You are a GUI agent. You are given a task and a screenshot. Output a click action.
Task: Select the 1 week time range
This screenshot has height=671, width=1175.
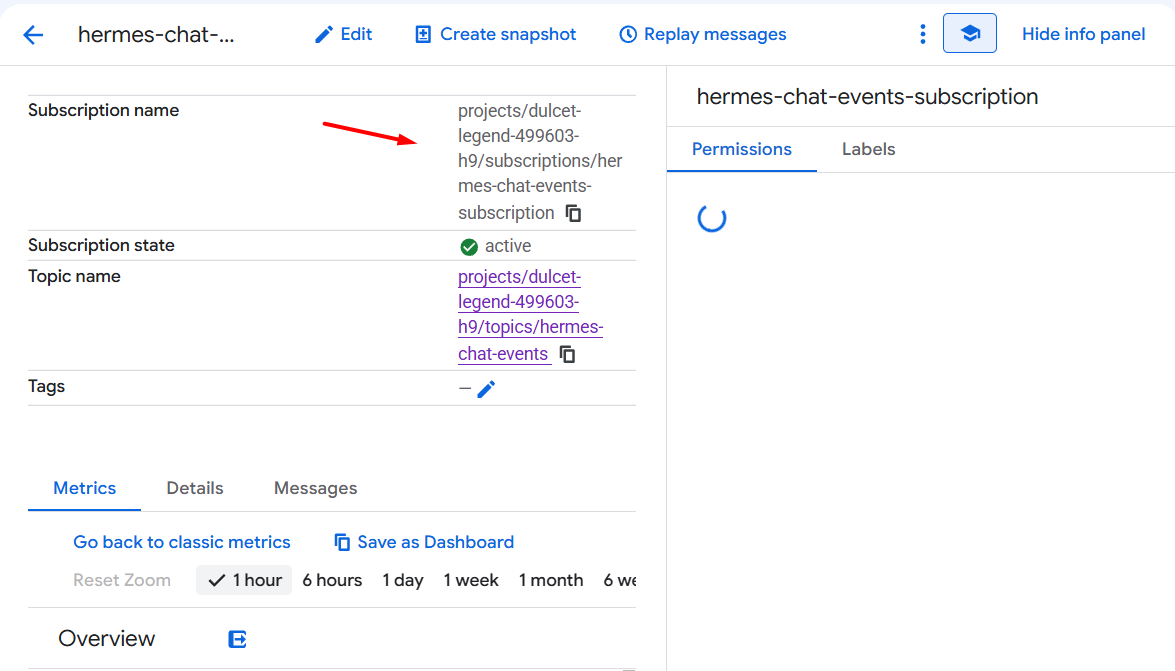(x=471, y=580)
